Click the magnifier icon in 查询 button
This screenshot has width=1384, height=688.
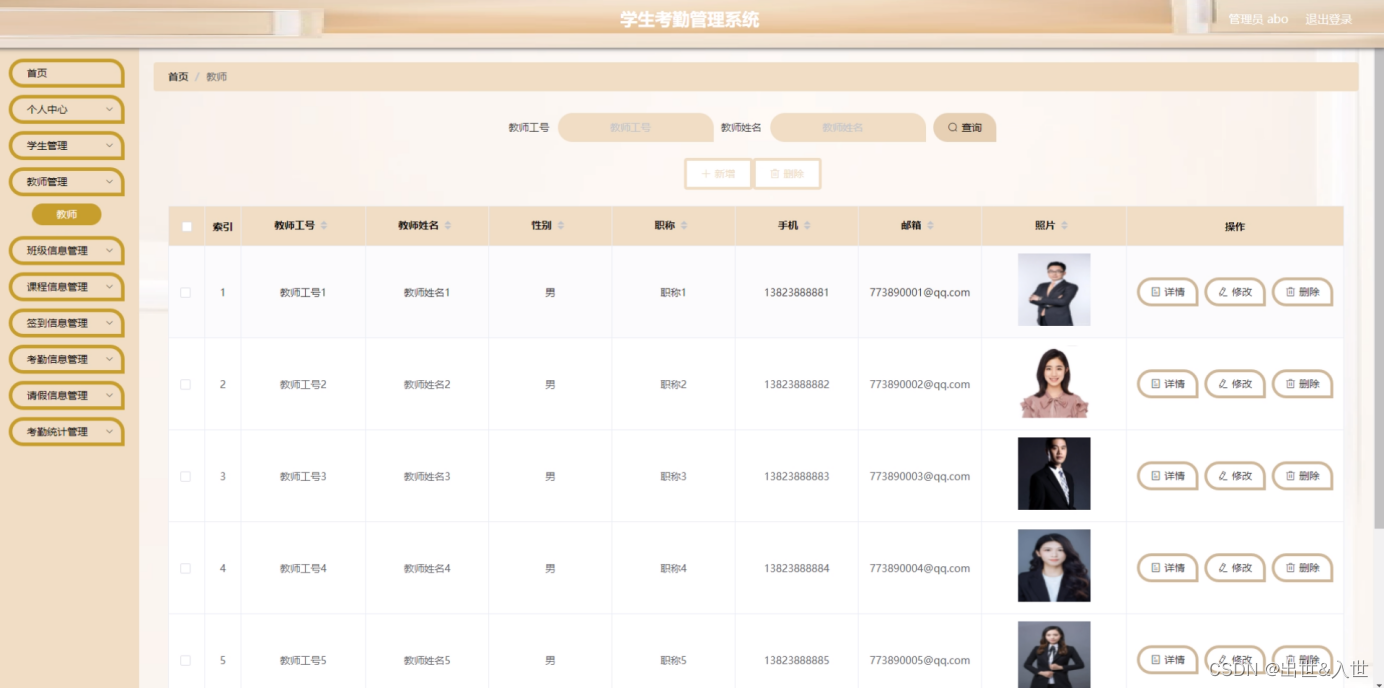click(x=952, y=128)
